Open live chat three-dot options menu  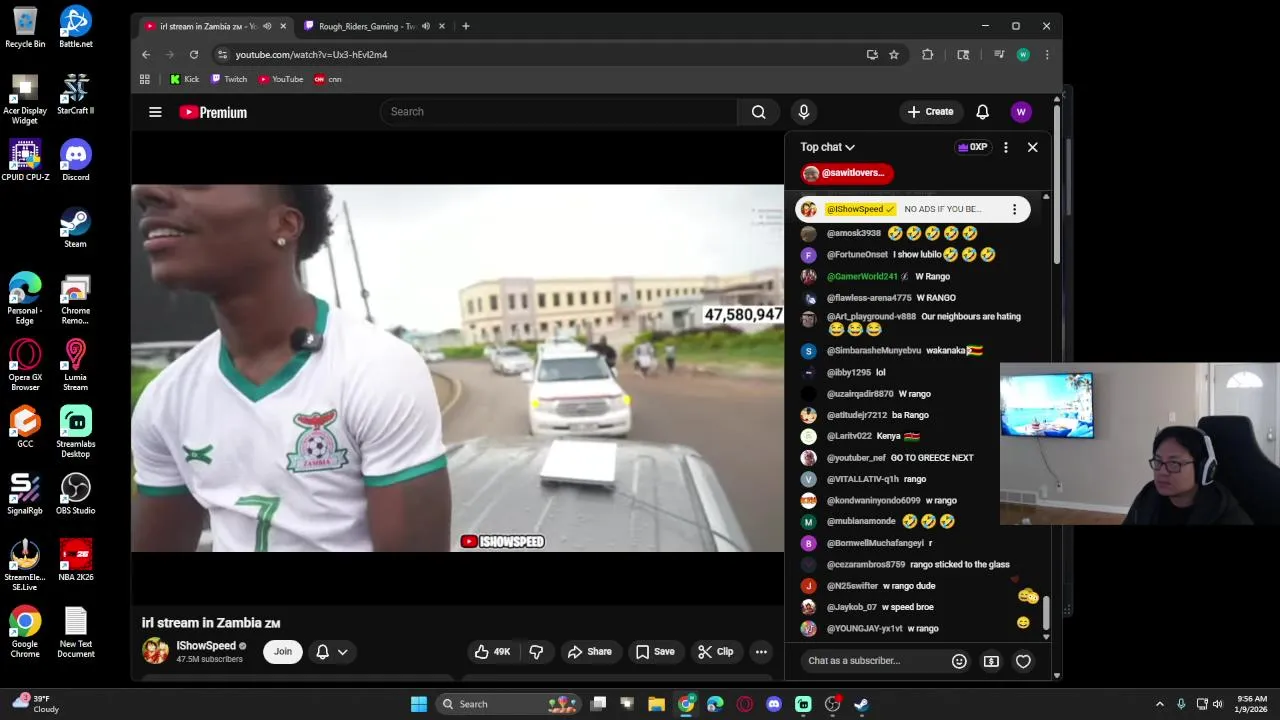click(1006, 147)
